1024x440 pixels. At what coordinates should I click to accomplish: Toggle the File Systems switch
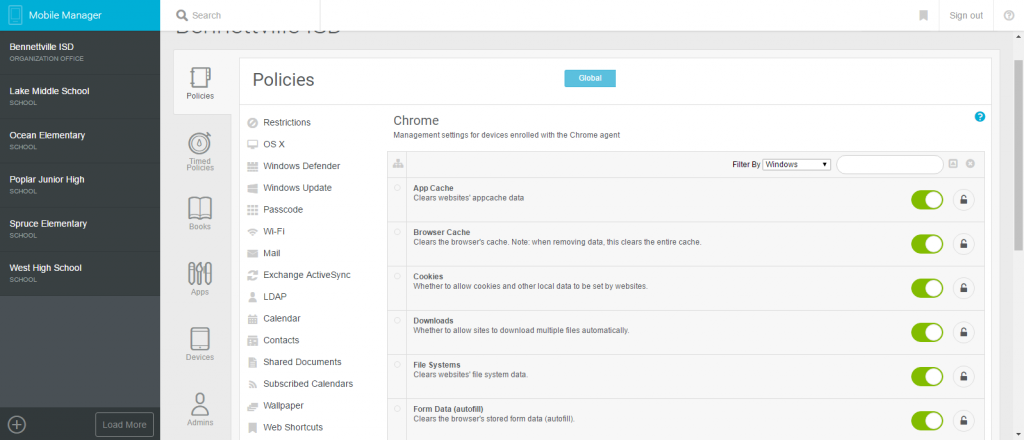tap(927, 377)
